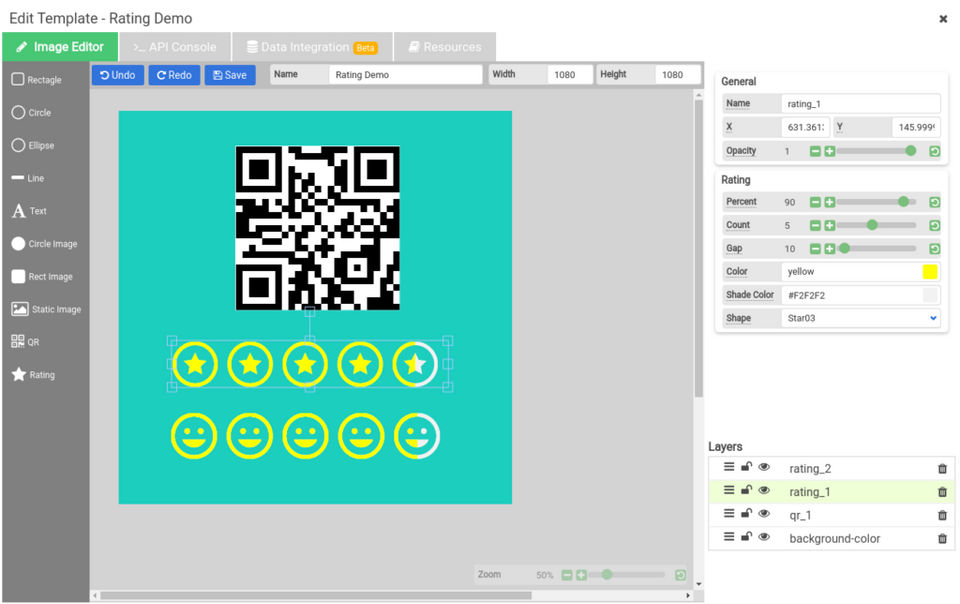This screenshot has height=604, width=960.
Task: Switch to the Image Editor tab
Action: click(59, 47)
